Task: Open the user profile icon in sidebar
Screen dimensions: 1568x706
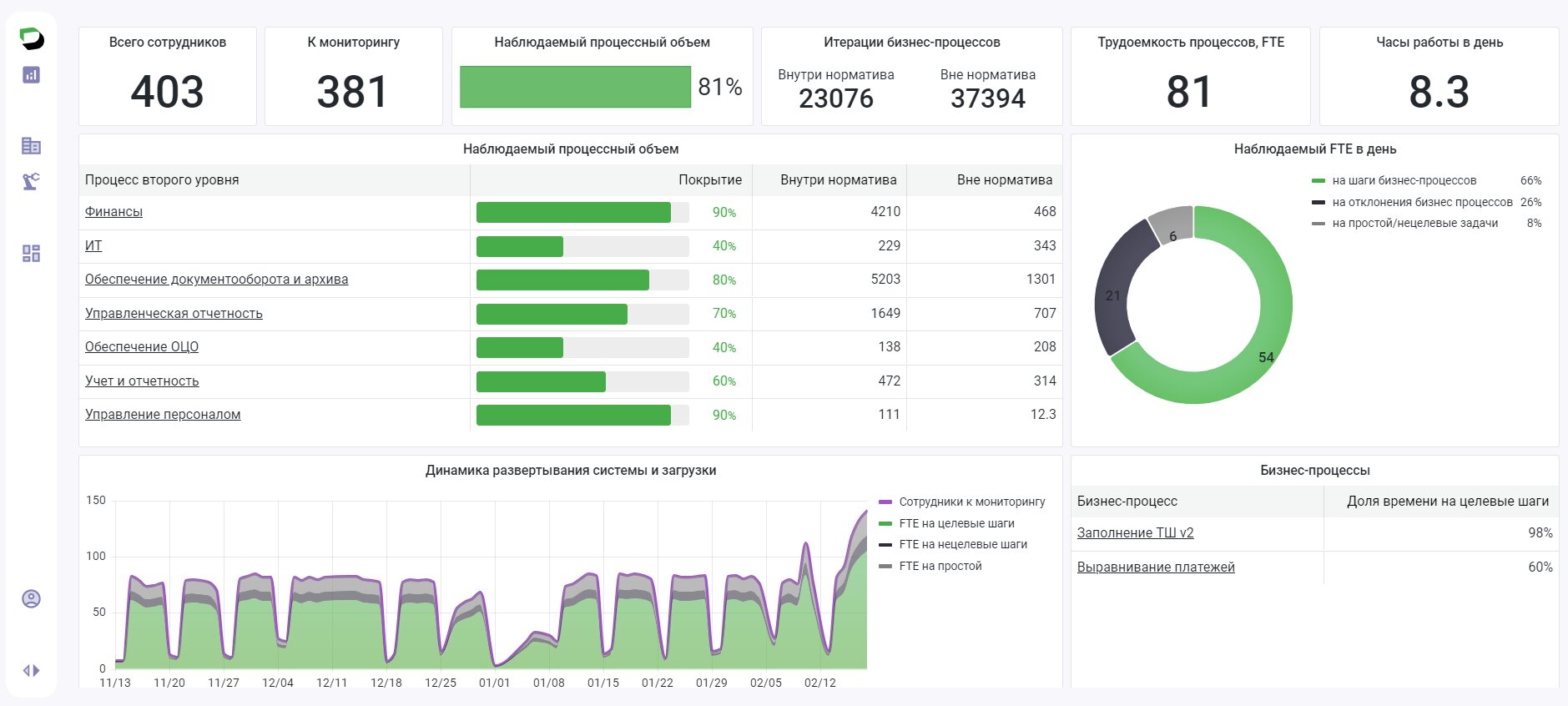Action: 31,598
